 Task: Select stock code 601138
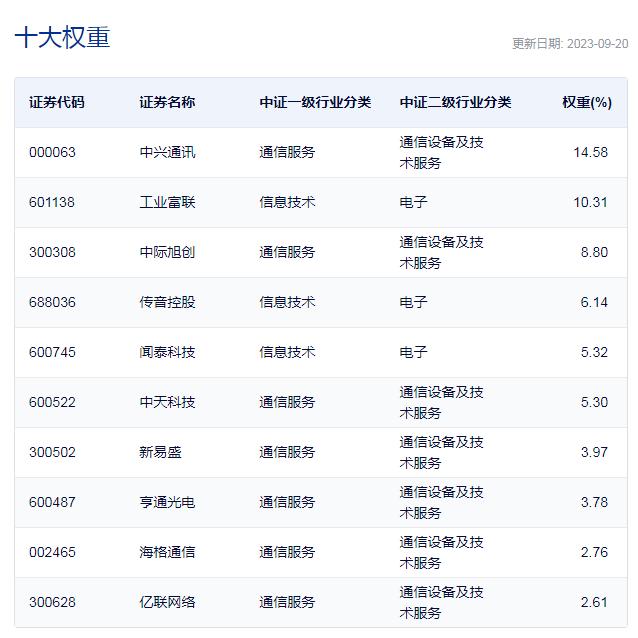point(52,202)
